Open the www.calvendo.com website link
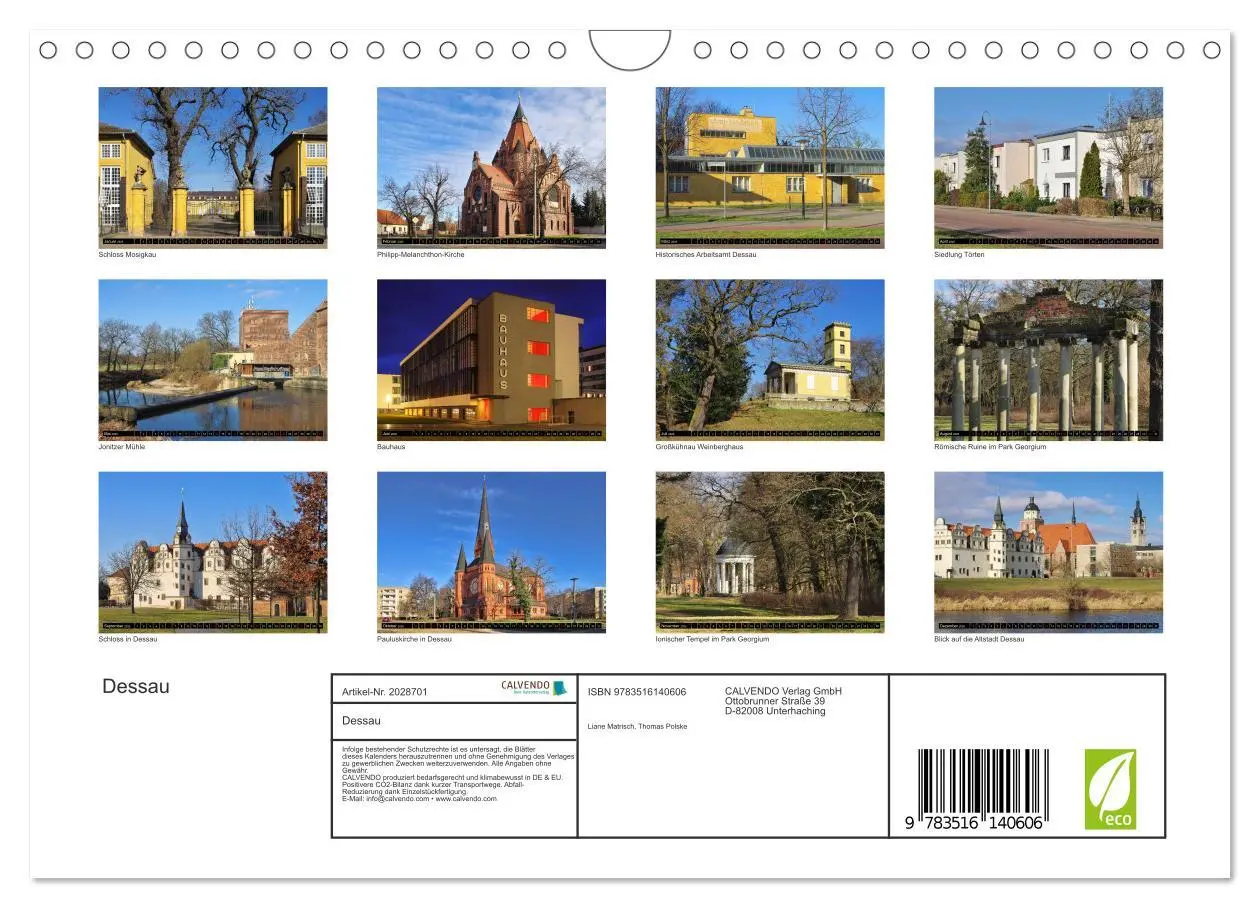The width and height of the screenshot is (1260, 908). [466, 799]
